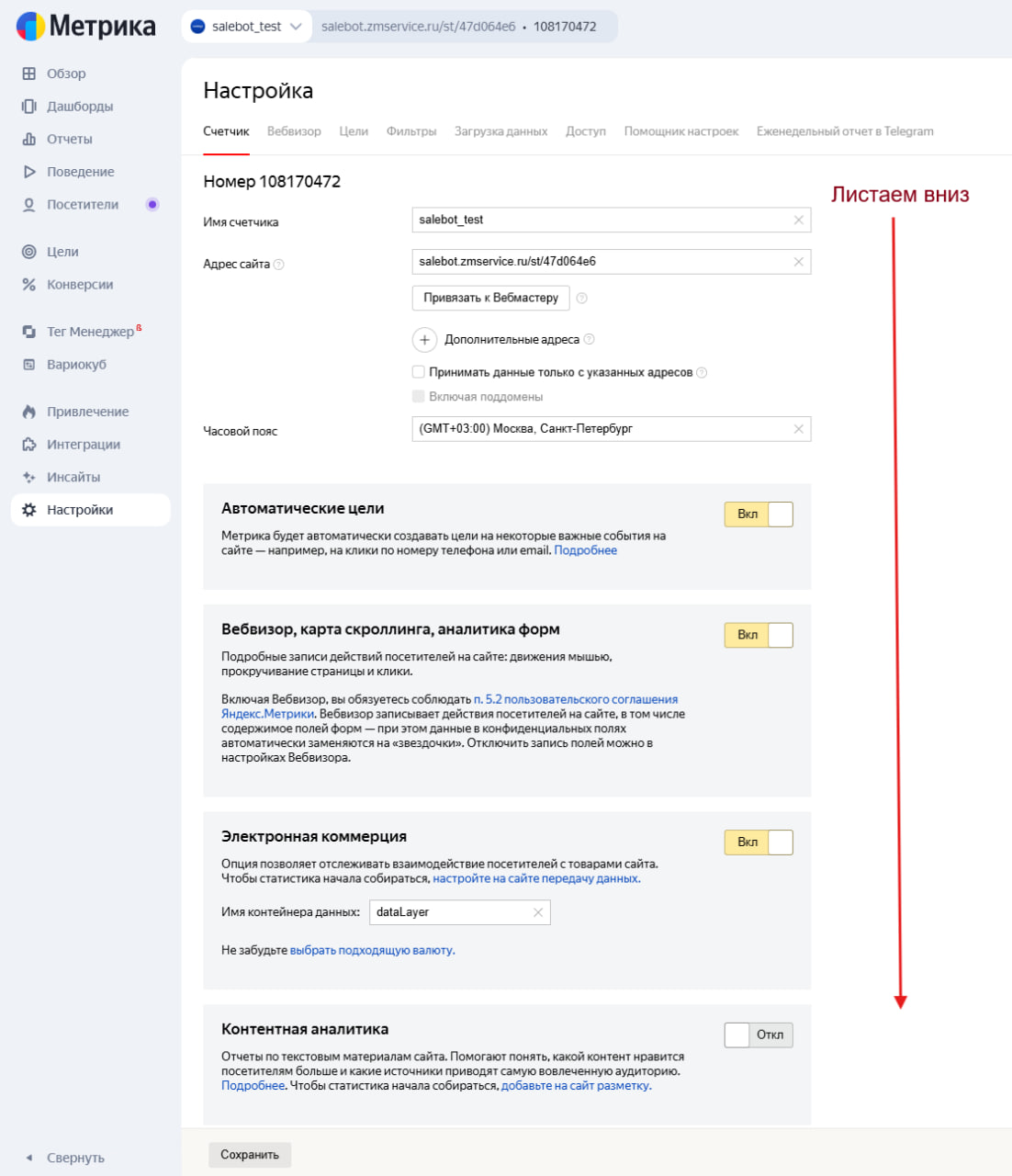Click the Обзор overview icon in sidebar

coord(29,73)
